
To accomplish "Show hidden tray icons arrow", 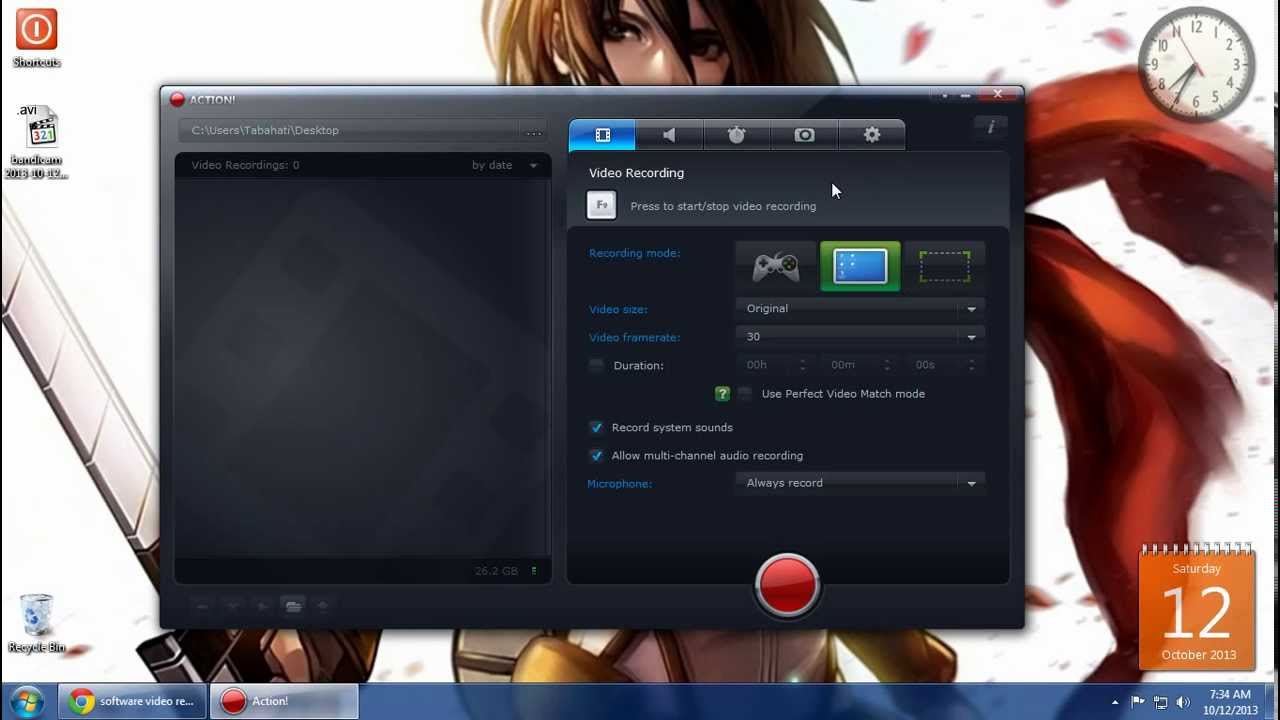I will (1115, 702).
